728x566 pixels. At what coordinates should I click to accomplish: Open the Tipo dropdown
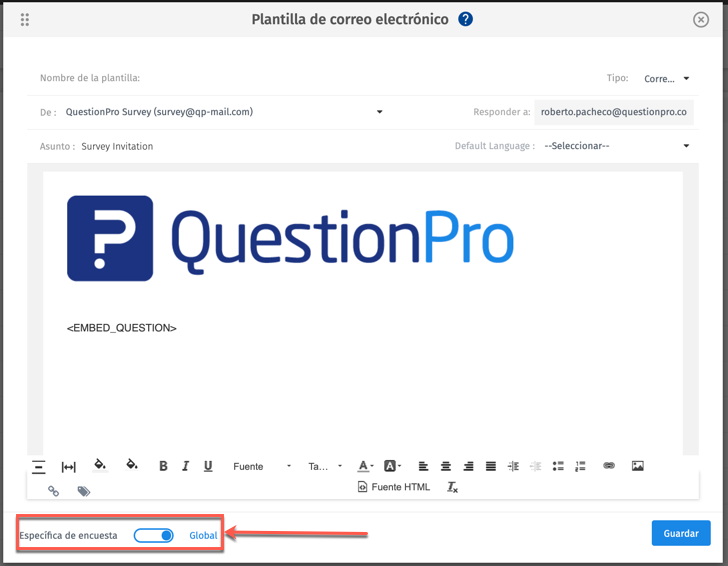tap(667, 78)
